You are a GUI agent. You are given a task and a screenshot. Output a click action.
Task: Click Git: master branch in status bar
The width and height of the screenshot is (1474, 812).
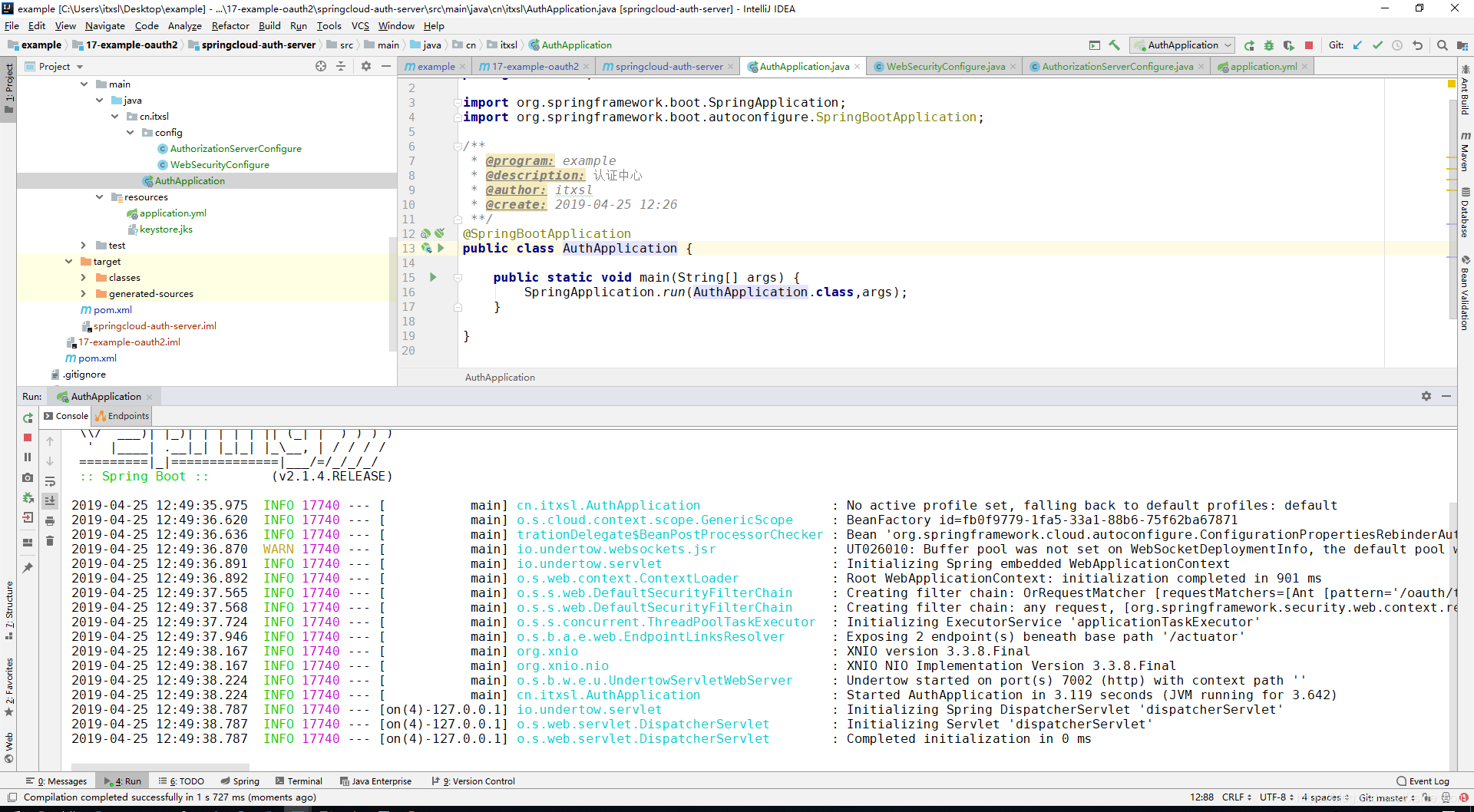tap(1386, 797)
